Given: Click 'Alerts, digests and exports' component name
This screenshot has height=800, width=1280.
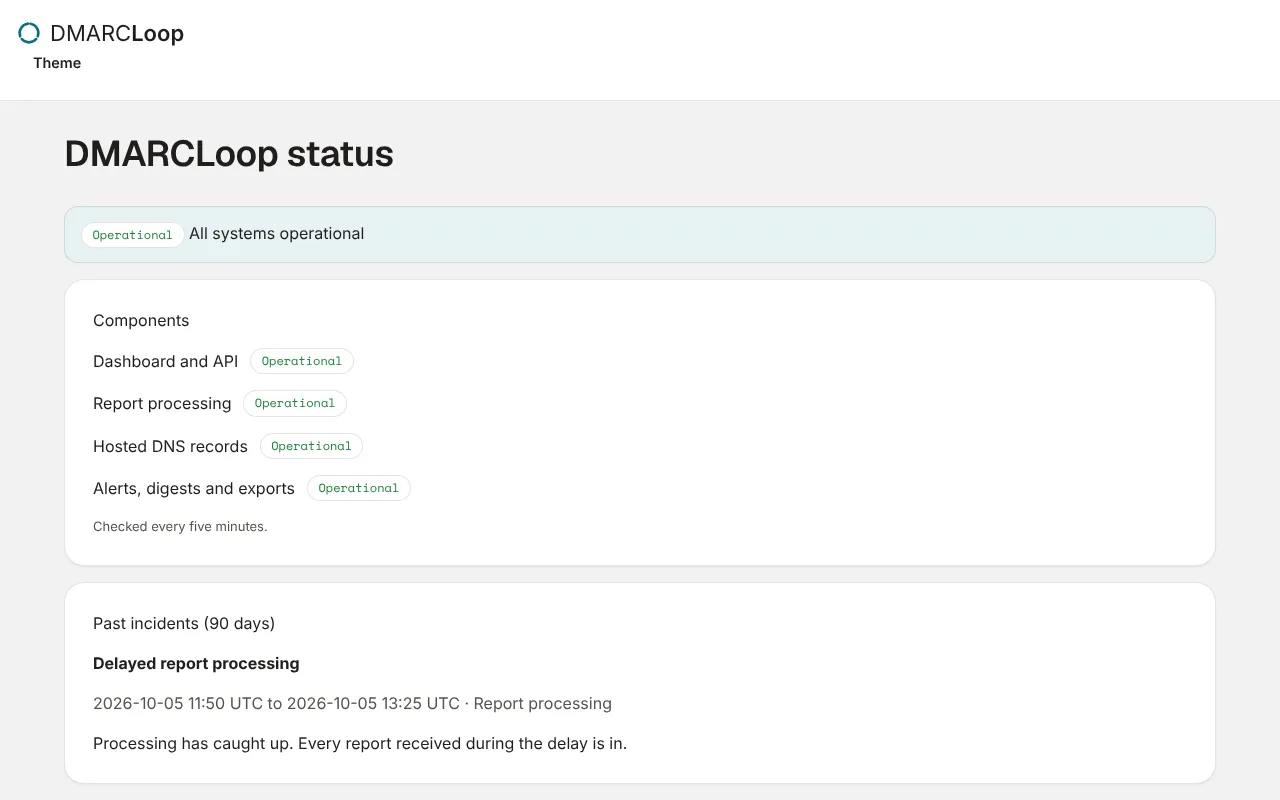Looking at the screenshot, I should tap(194, 489).
